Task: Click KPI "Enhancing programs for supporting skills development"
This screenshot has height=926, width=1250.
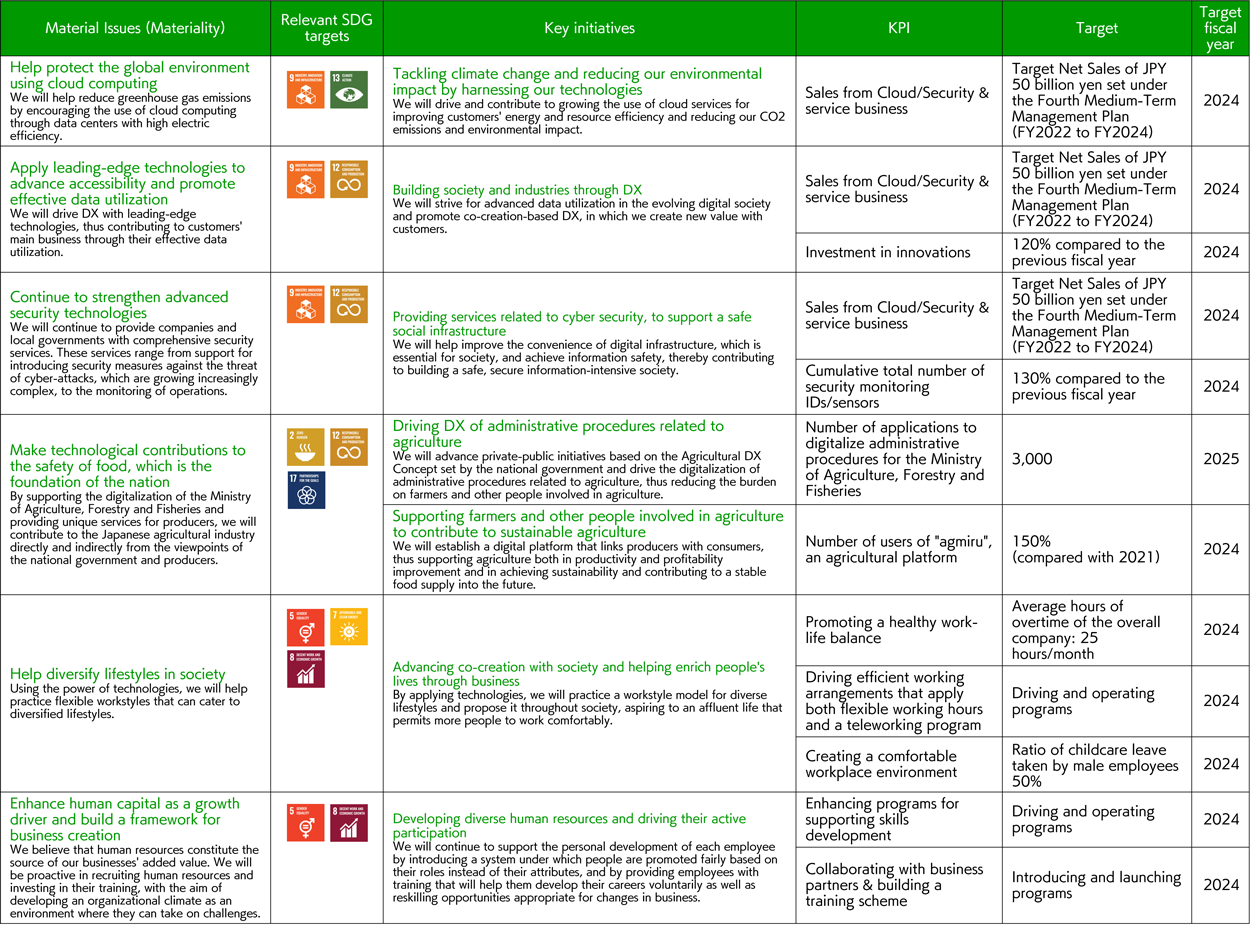Action: tap(882, 819)
